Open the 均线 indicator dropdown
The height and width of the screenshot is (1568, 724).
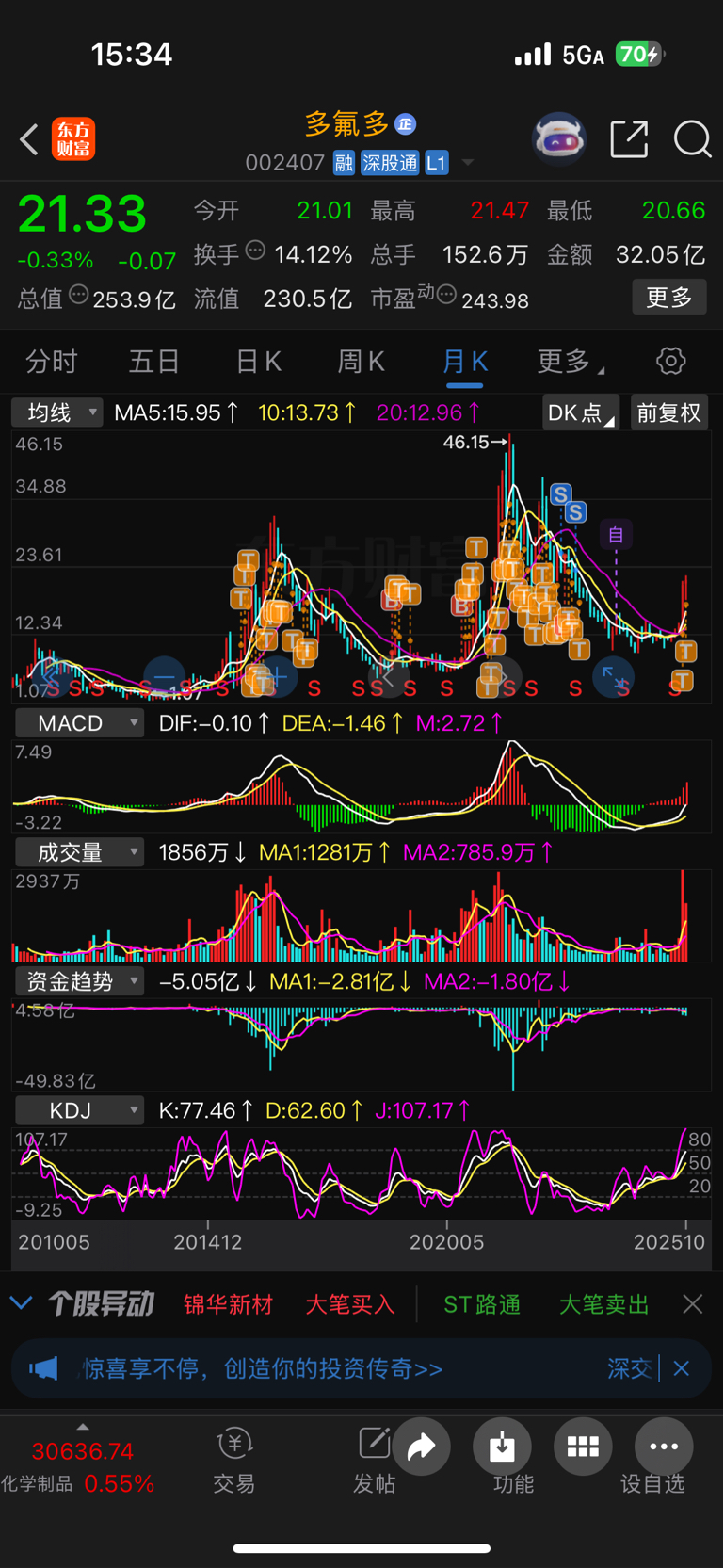56,412
